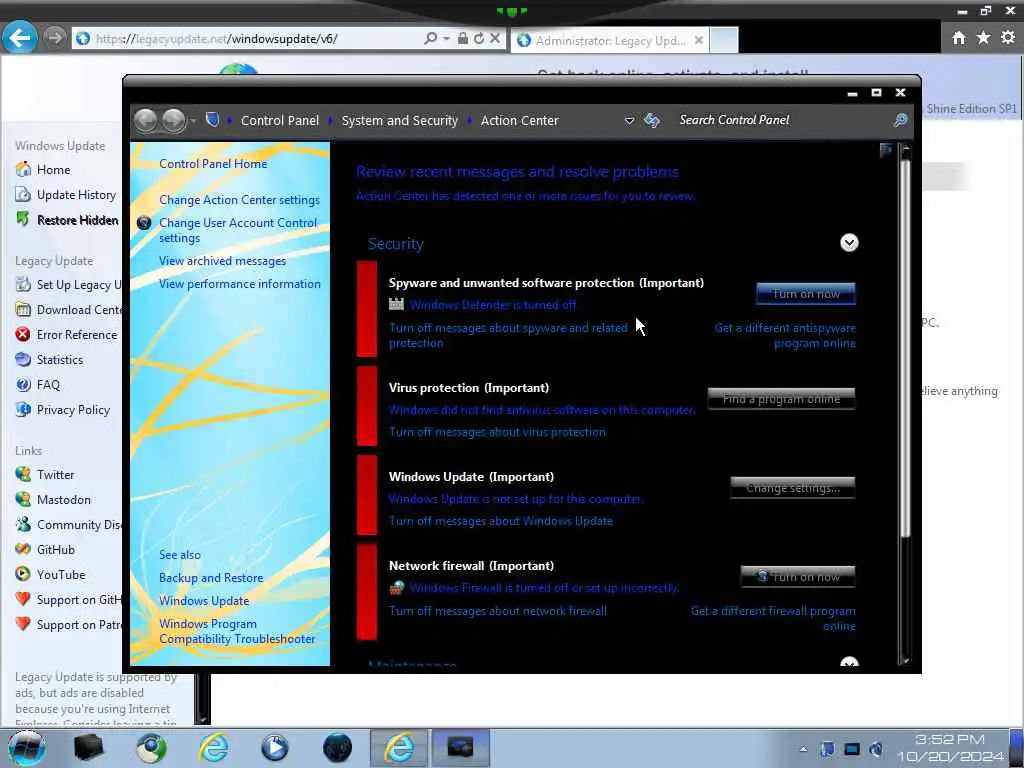Open Windows Media Player from taskbar
The height and width of the screenshot is (768, 1024).
(274, 748)
